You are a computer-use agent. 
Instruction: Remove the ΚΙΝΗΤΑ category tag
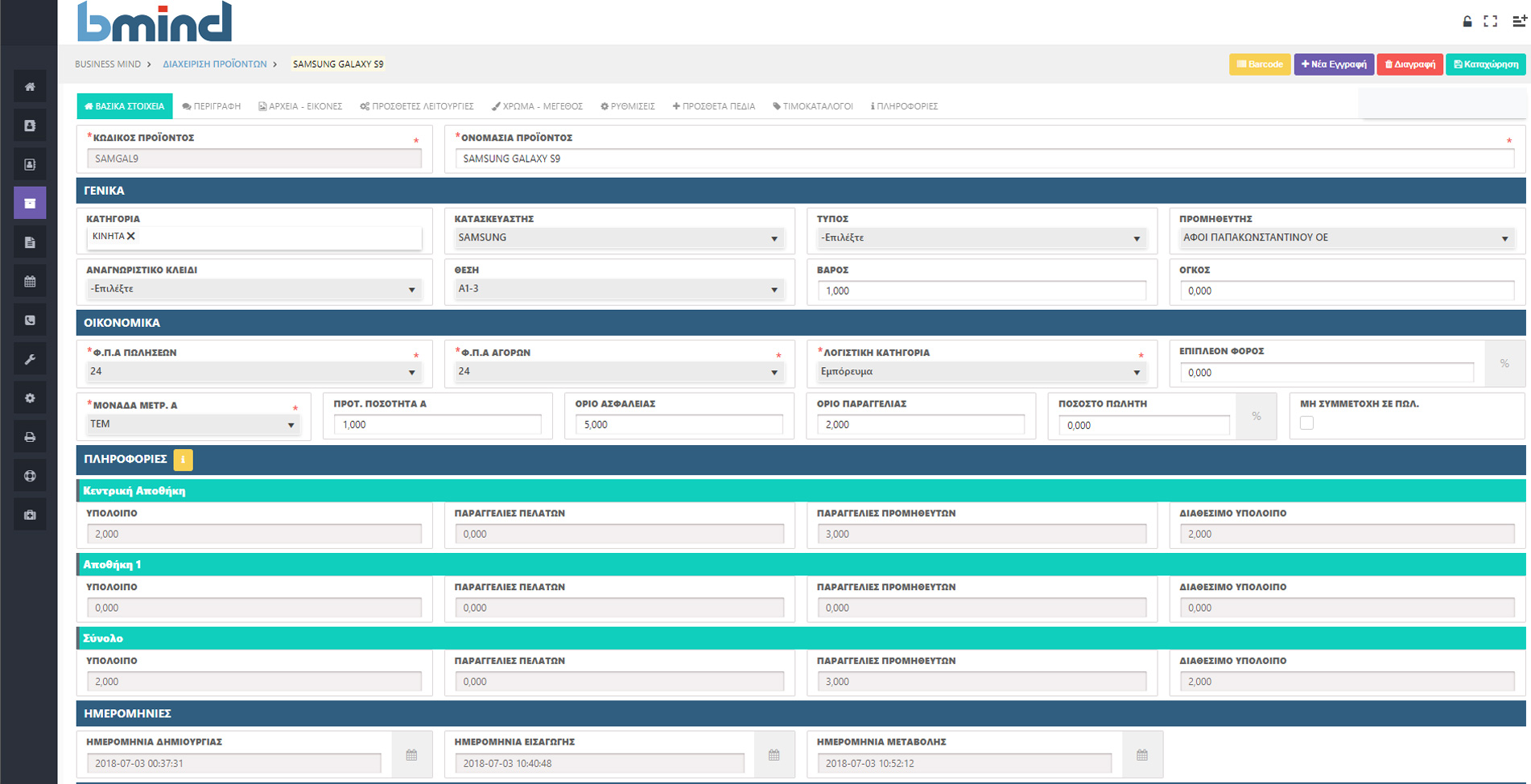point(131,236)
